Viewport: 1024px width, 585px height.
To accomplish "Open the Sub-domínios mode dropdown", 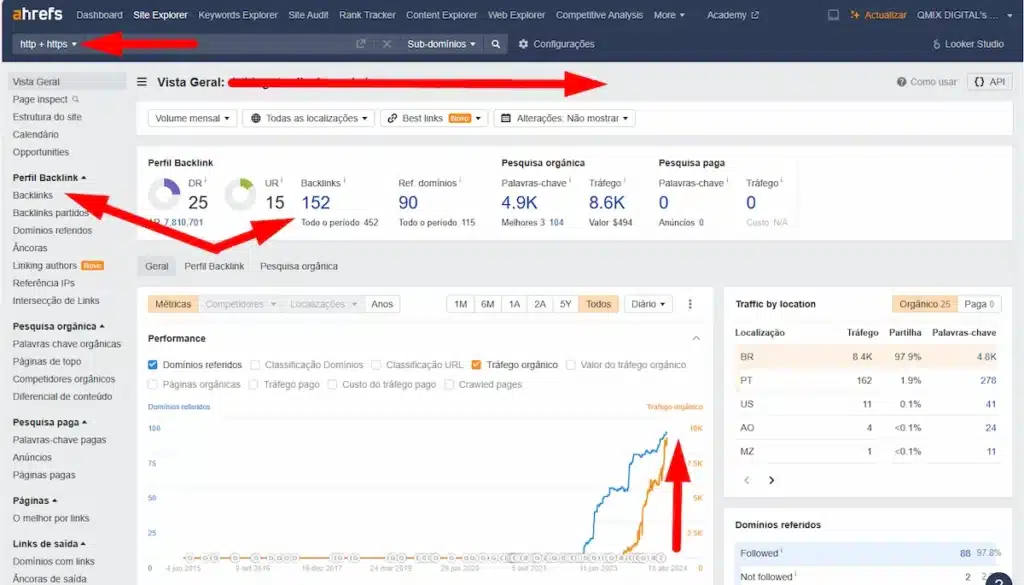I will pyautogui.click(x=441, y=44).
